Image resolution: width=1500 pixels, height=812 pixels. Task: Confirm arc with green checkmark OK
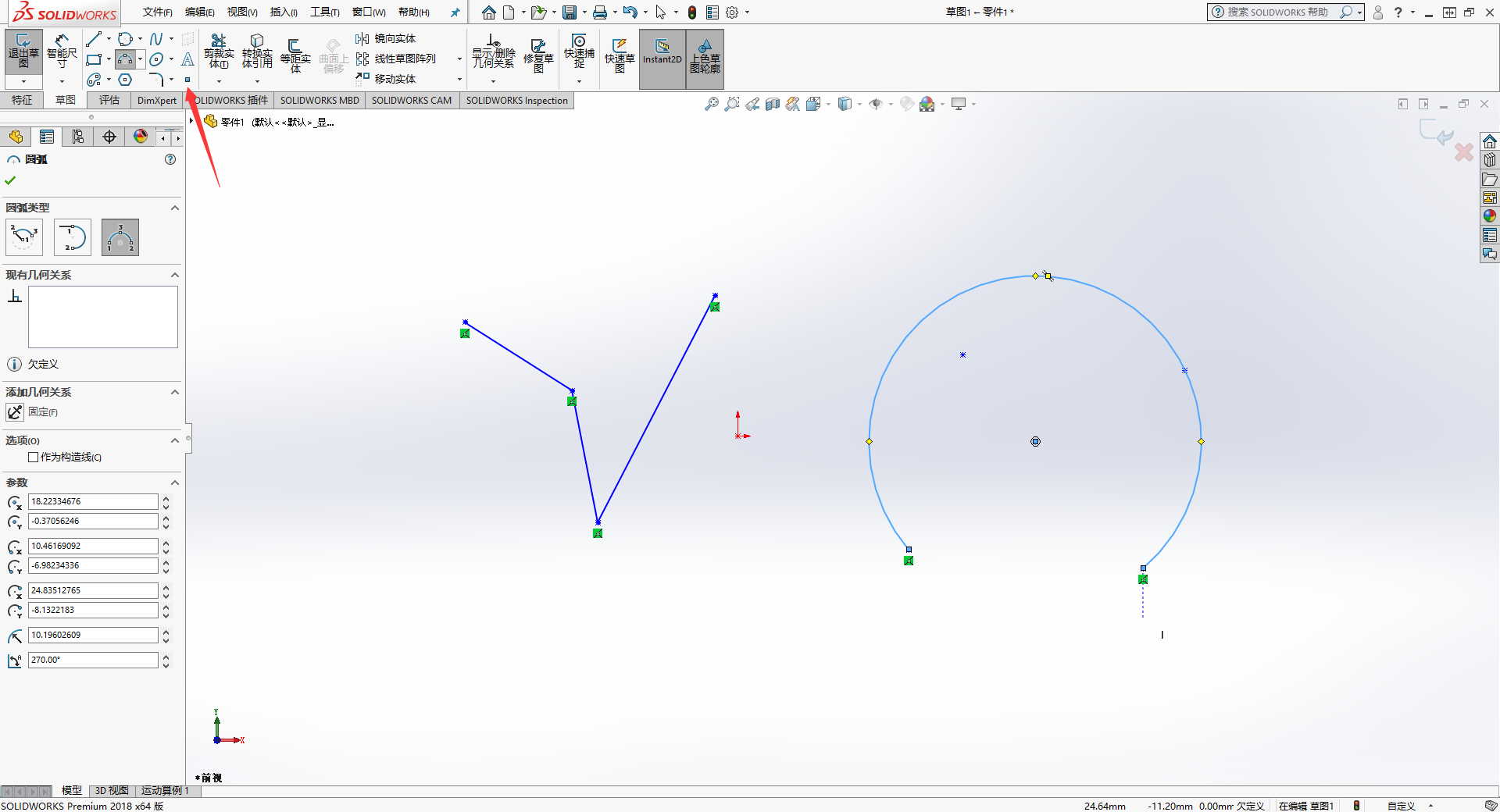10,180
